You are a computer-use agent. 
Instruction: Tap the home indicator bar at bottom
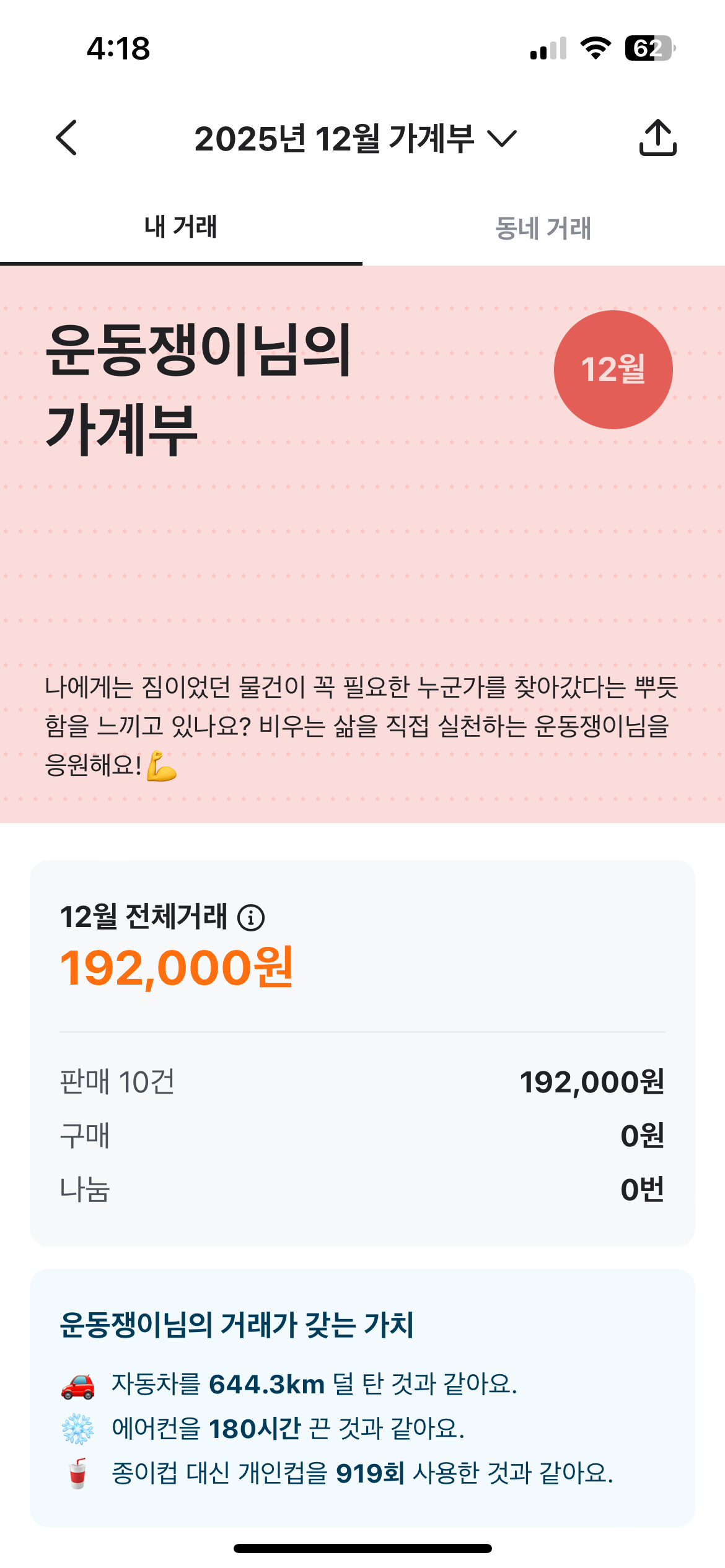coord(362,1548)
